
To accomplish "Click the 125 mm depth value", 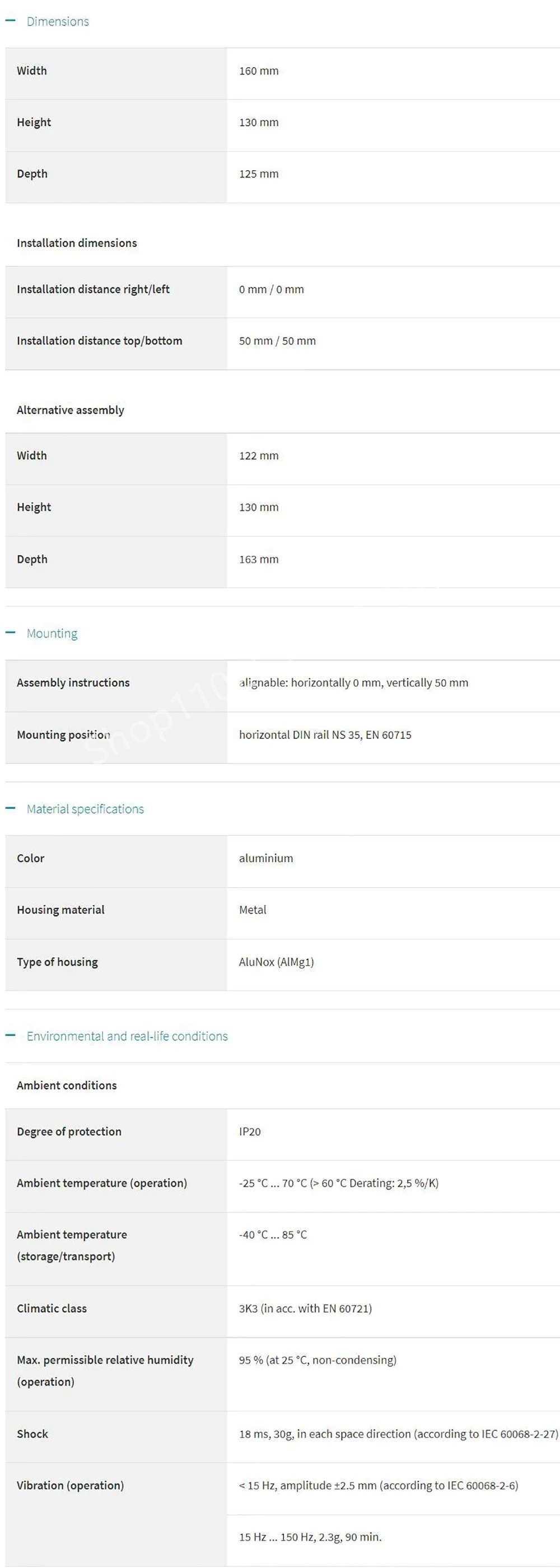I will [259, 174].
